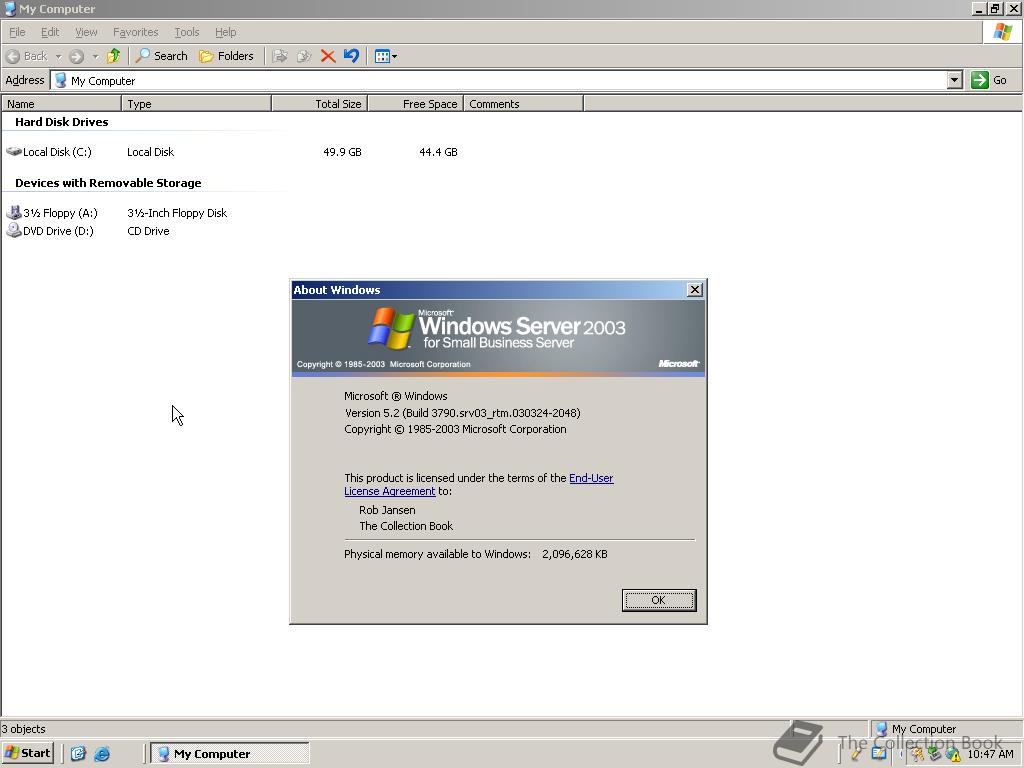This screenshot has height=768, width=1024.
Task: Open the Views dropdown button
Action: 385,56
